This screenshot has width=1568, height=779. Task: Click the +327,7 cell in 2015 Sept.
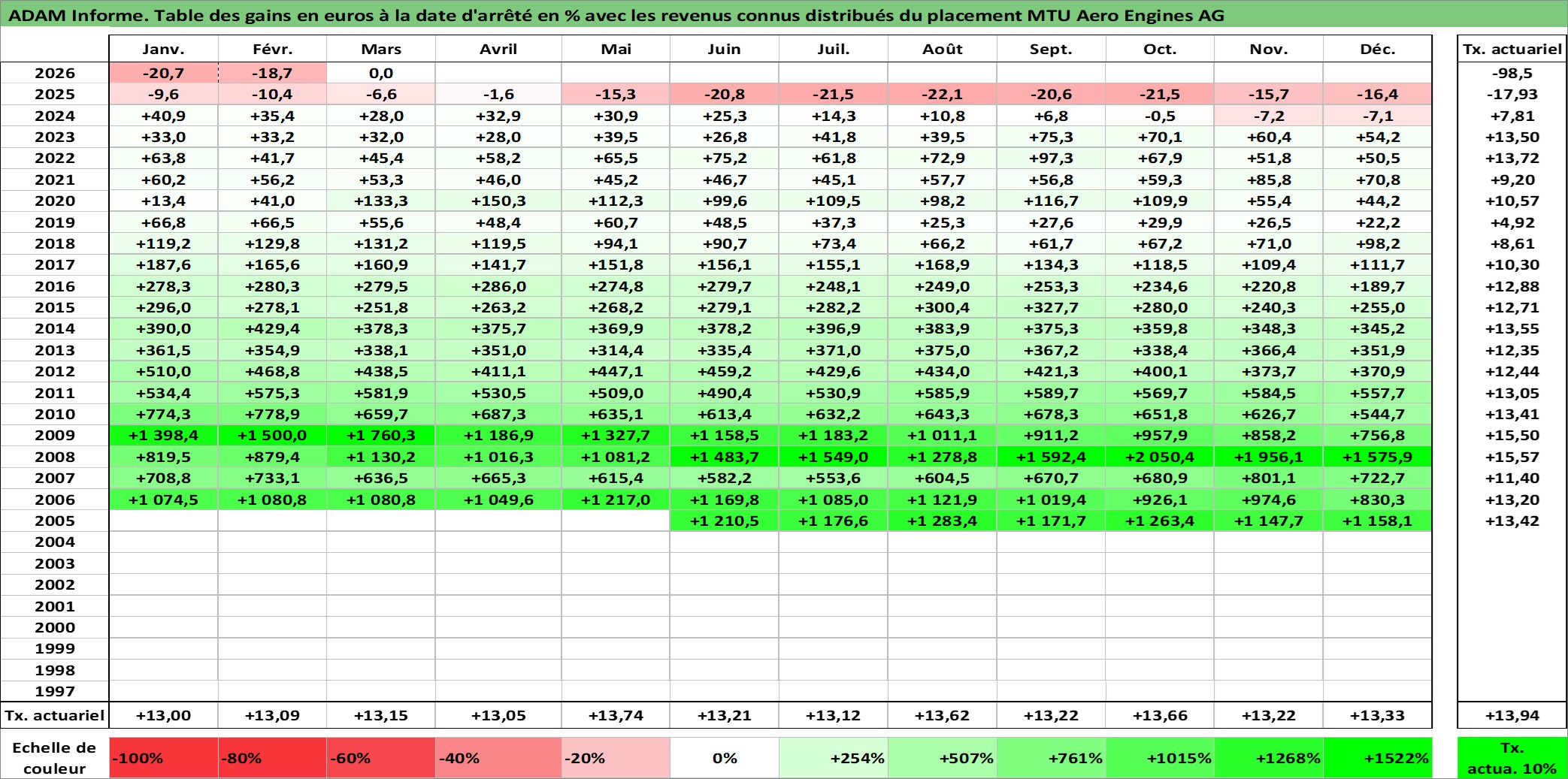(1052, 307)
